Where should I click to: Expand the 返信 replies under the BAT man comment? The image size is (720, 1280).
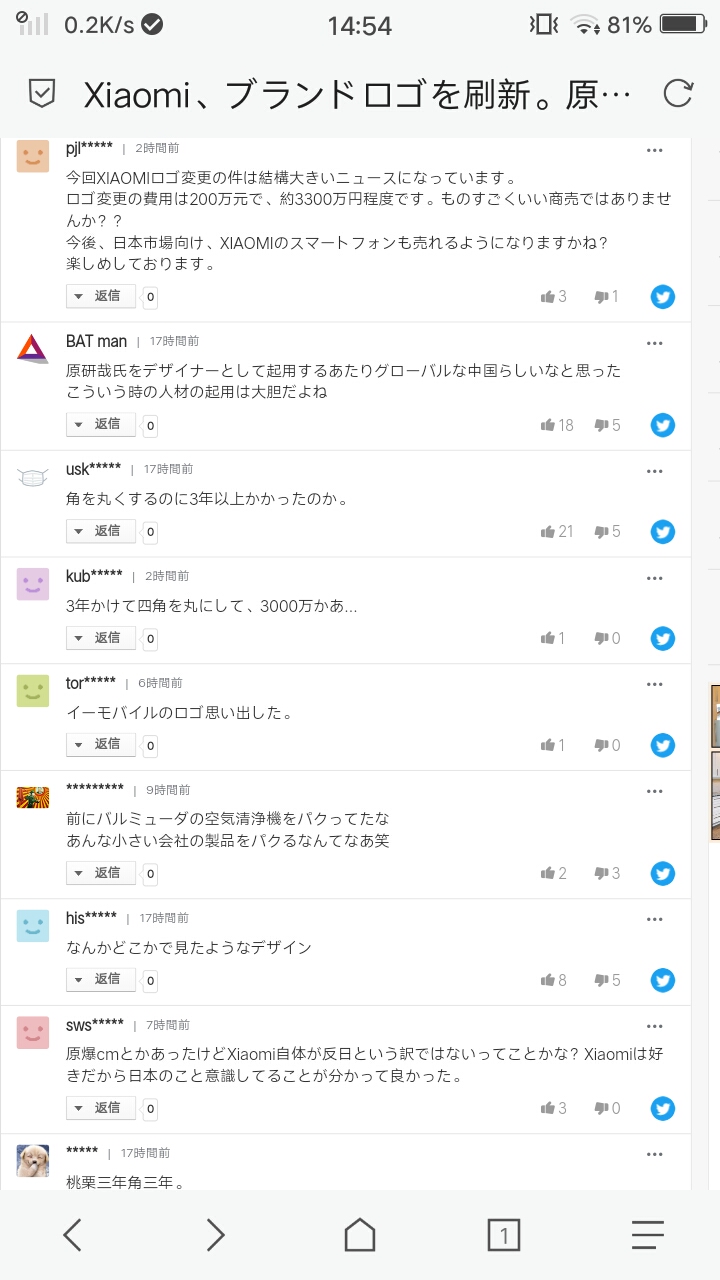click(x=101, y=424)
